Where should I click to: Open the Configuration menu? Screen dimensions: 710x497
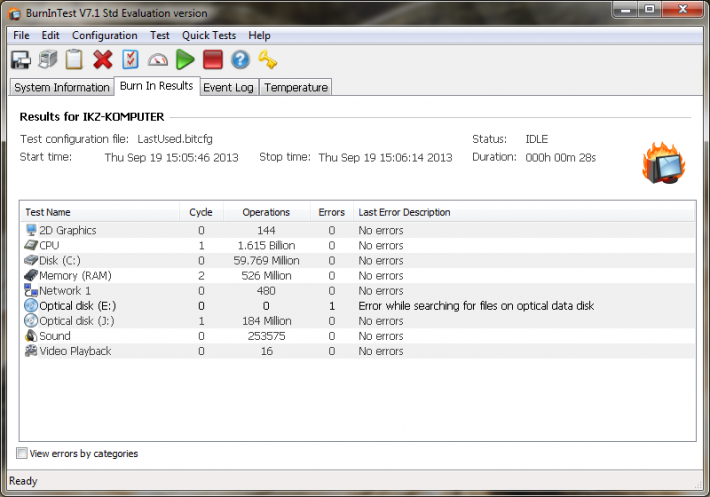(x=105, y=35)
